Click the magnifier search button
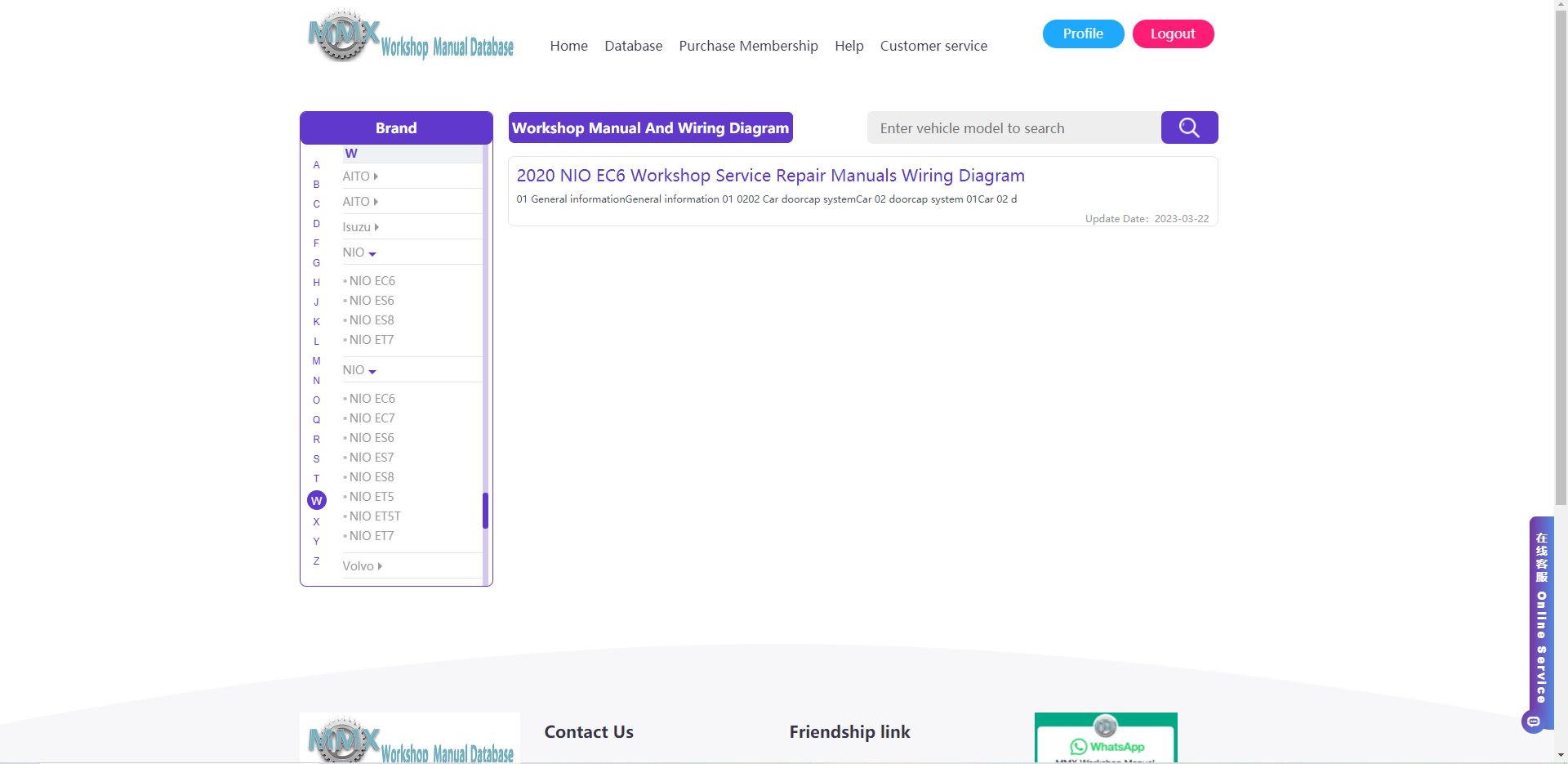 pos(1189,127)
